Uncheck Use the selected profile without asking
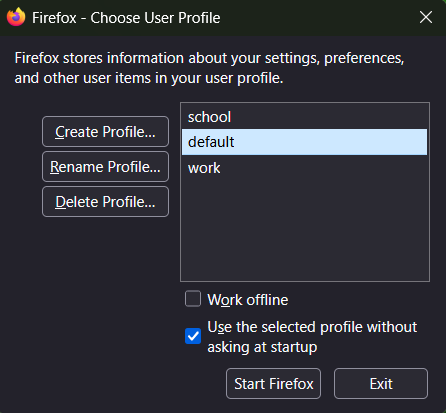This screenshot has width=446, height=413. pos(193,336)
